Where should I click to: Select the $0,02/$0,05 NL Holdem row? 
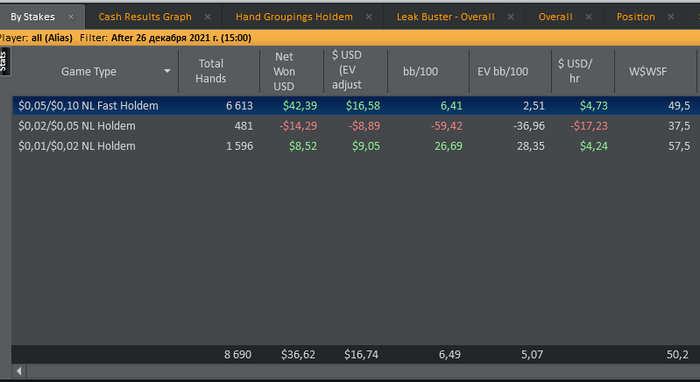356,126
